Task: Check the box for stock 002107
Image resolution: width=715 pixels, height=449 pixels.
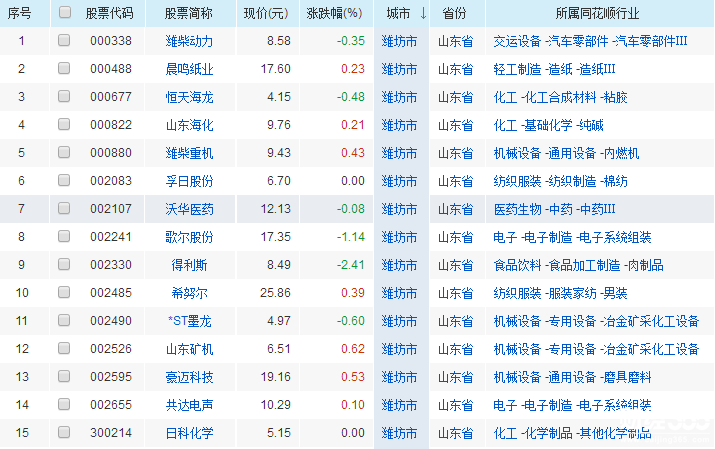Action: click(x=64, y=208)
